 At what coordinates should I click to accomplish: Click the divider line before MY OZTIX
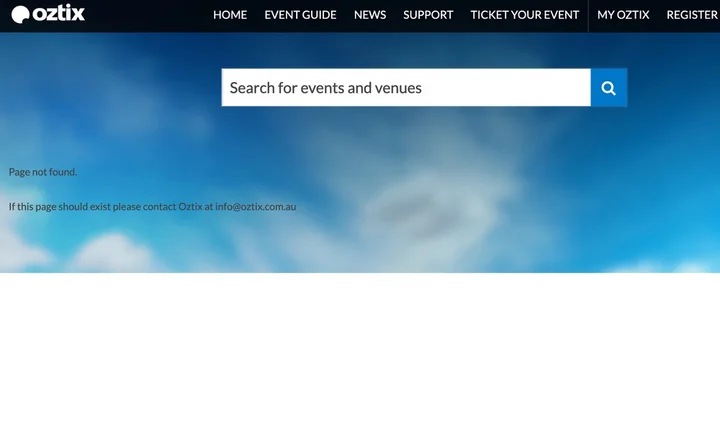pyautogui.click(x=588, y=15)
